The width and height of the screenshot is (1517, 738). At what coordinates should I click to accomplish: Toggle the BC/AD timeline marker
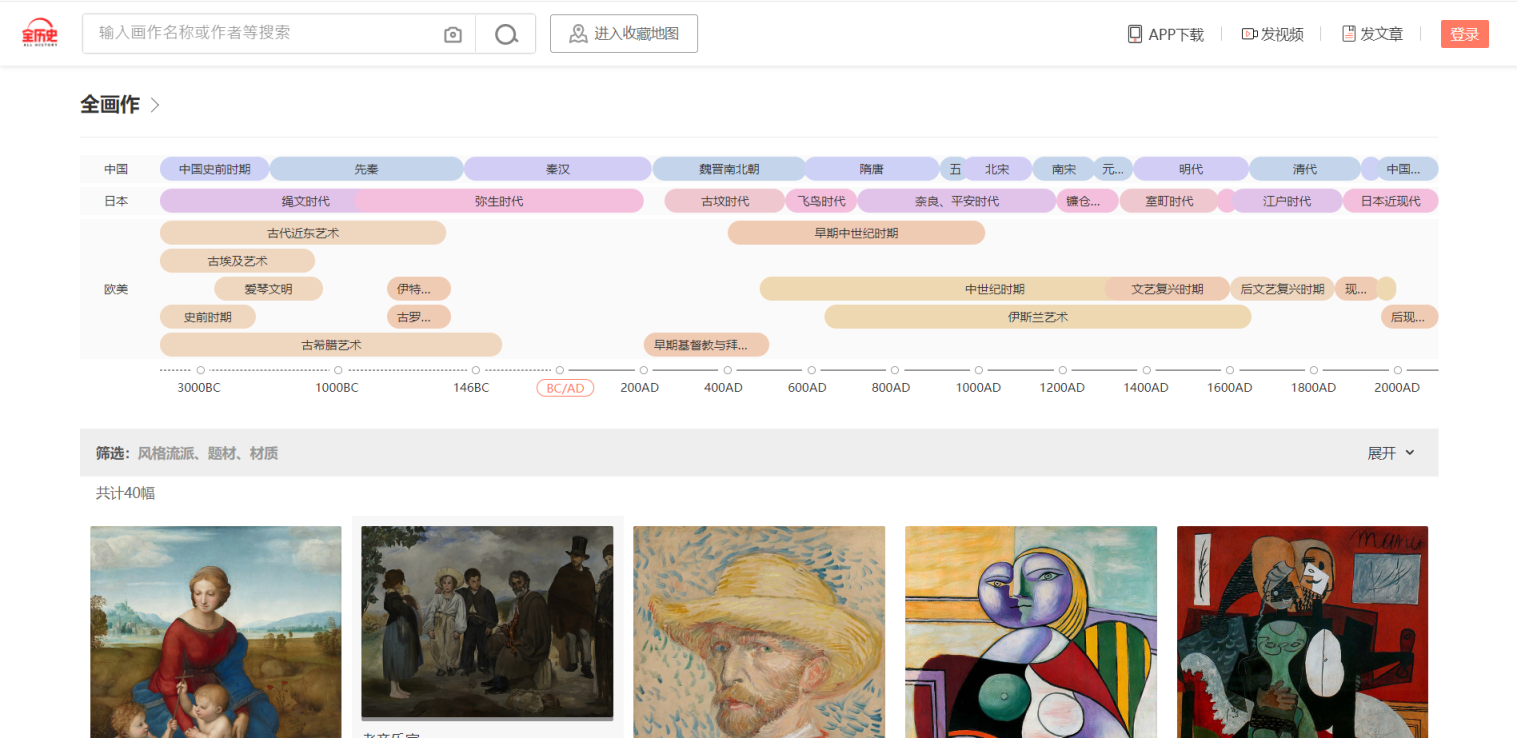pyautogui.click(x=565, y=388)
